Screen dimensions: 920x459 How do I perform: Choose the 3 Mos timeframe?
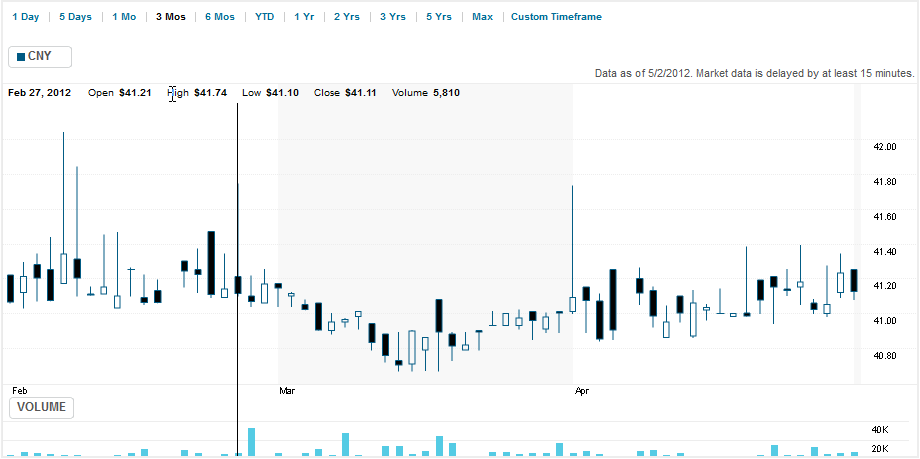click(170, 17)
